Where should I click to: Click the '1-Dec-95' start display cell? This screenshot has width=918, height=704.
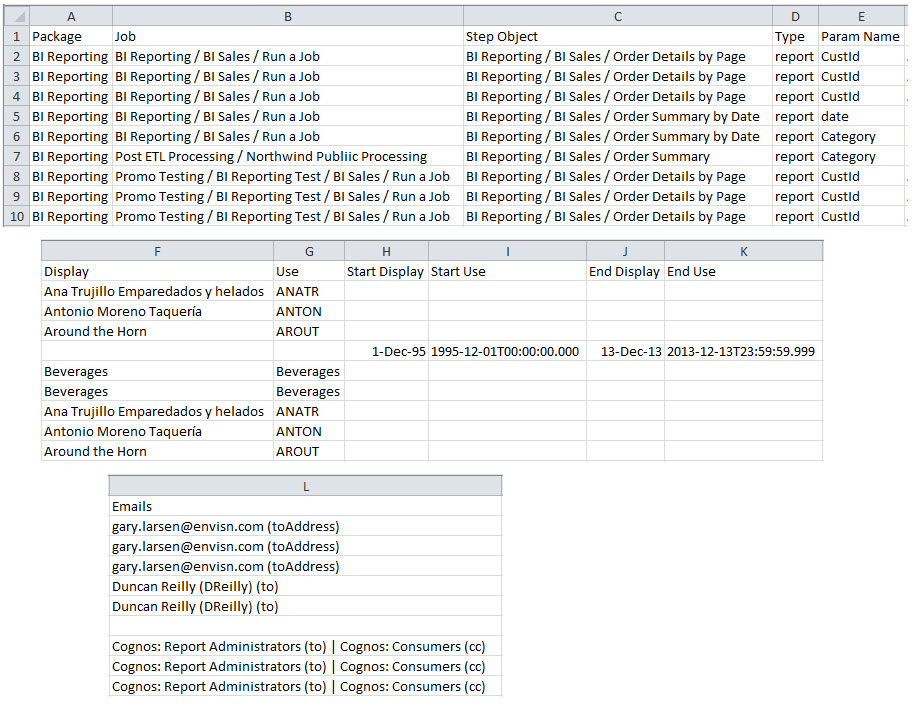[386, 351]
